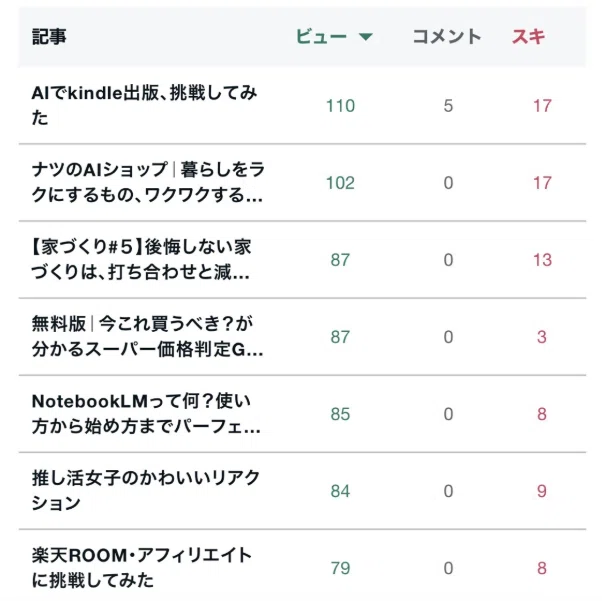This screenshot has height=601, width=602.
Task: Click the view sort arrow next to ビュー
Action: click(366, 37)
